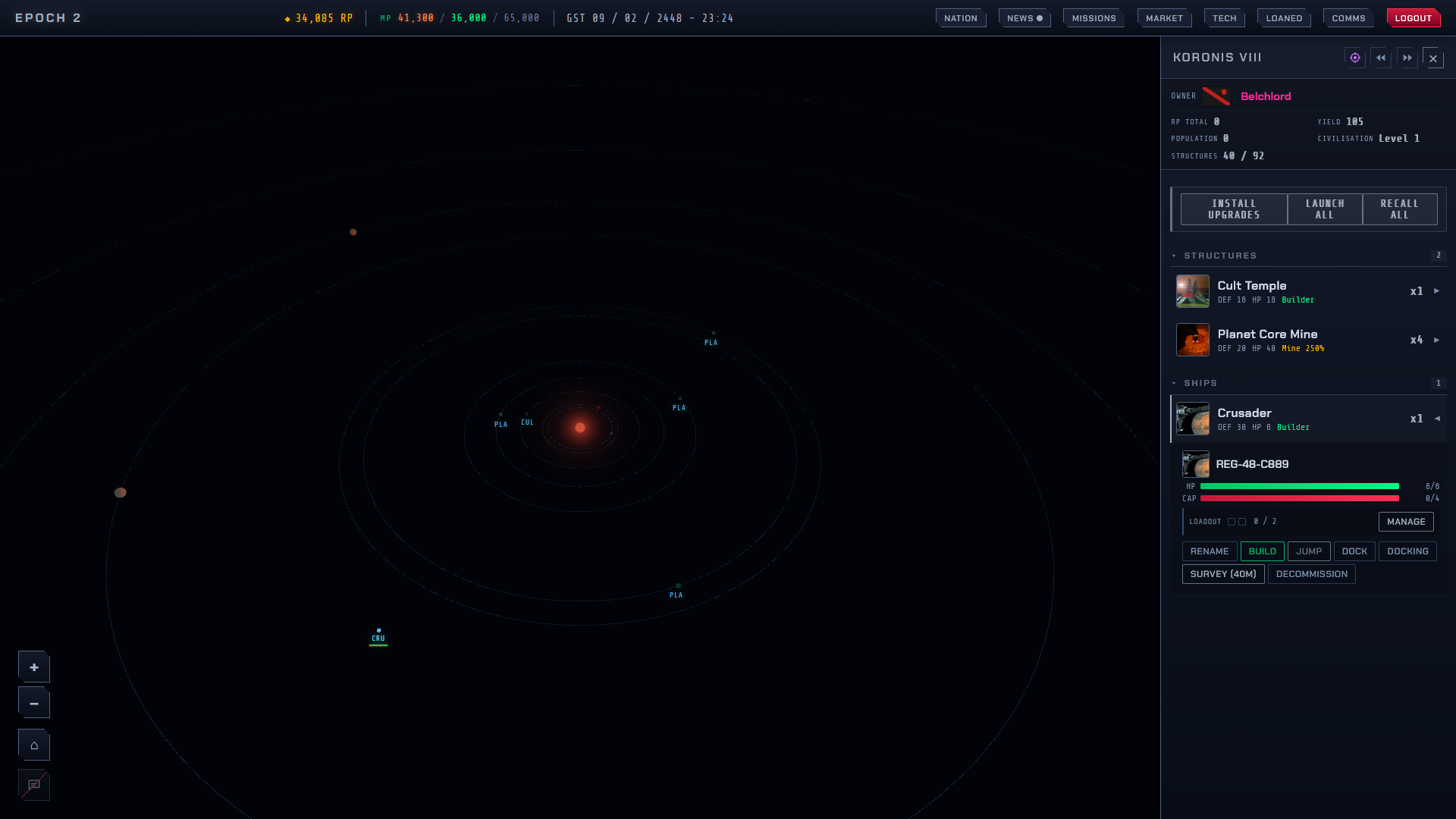The height and width of the screenshot is (819, 1456).
Task: Open the Loaned menu
Action: 1284,18
